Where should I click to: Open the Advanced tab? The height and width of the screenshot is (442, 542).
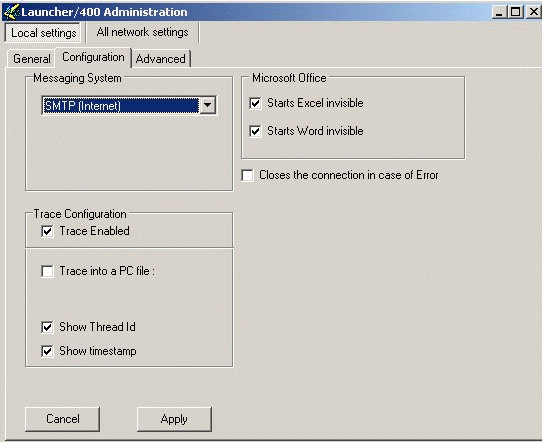click(160, 59)
